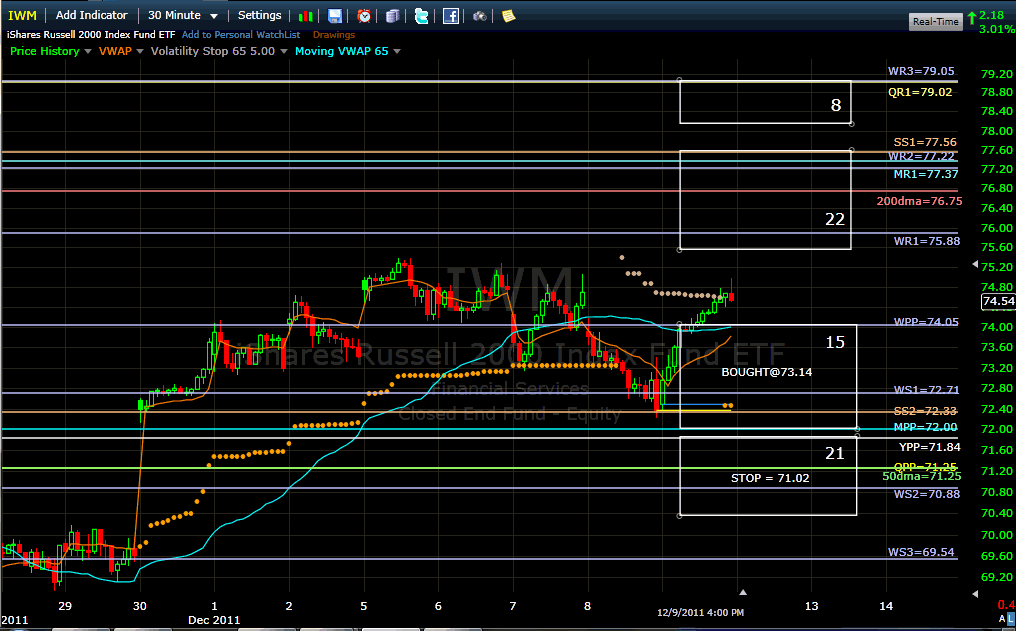Open the 30 Minute timeframe dropdown
The height and width of the screenshot is (631, 1016).
(x=183, y=15)
